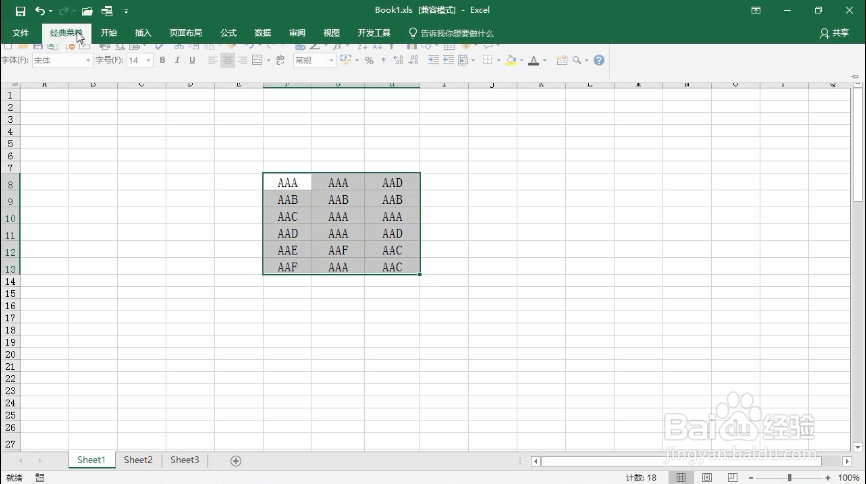Image resolution: width=866 pixels, height=484 pixels.
Task: Toggle Italic formatting
Action: [177, 60]
